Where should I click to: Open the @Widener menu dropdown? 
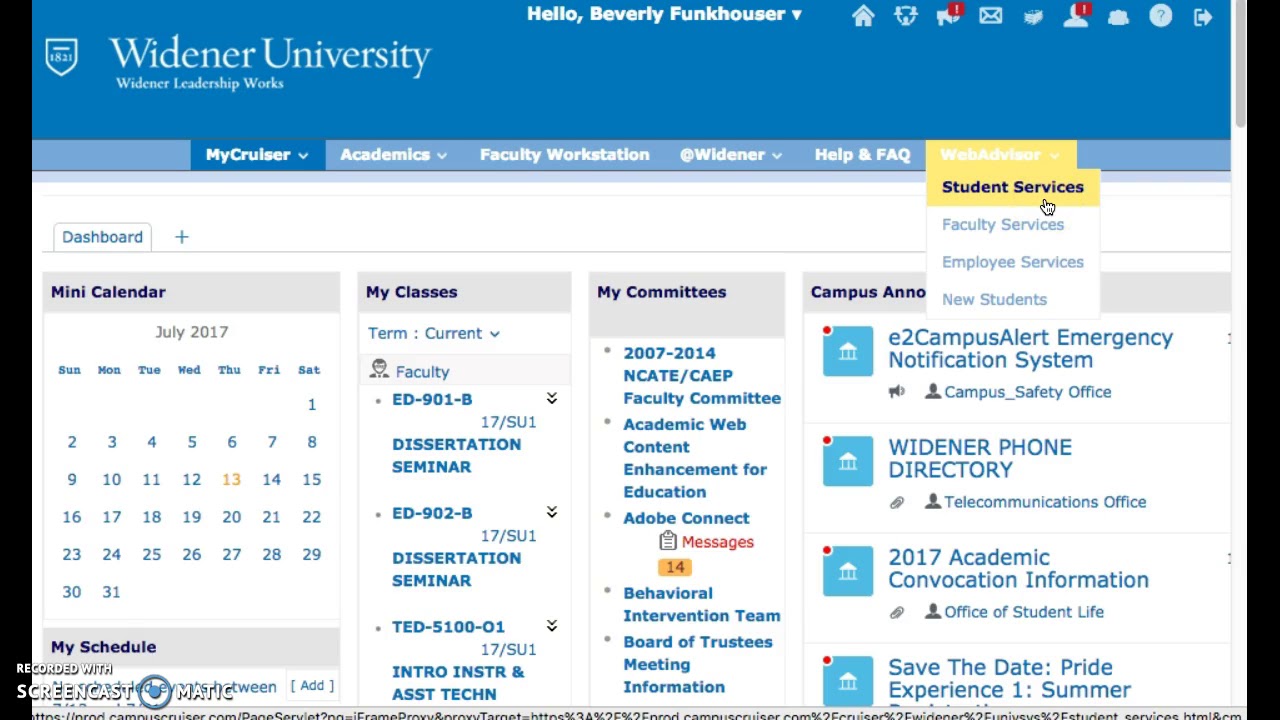[730, 155]
